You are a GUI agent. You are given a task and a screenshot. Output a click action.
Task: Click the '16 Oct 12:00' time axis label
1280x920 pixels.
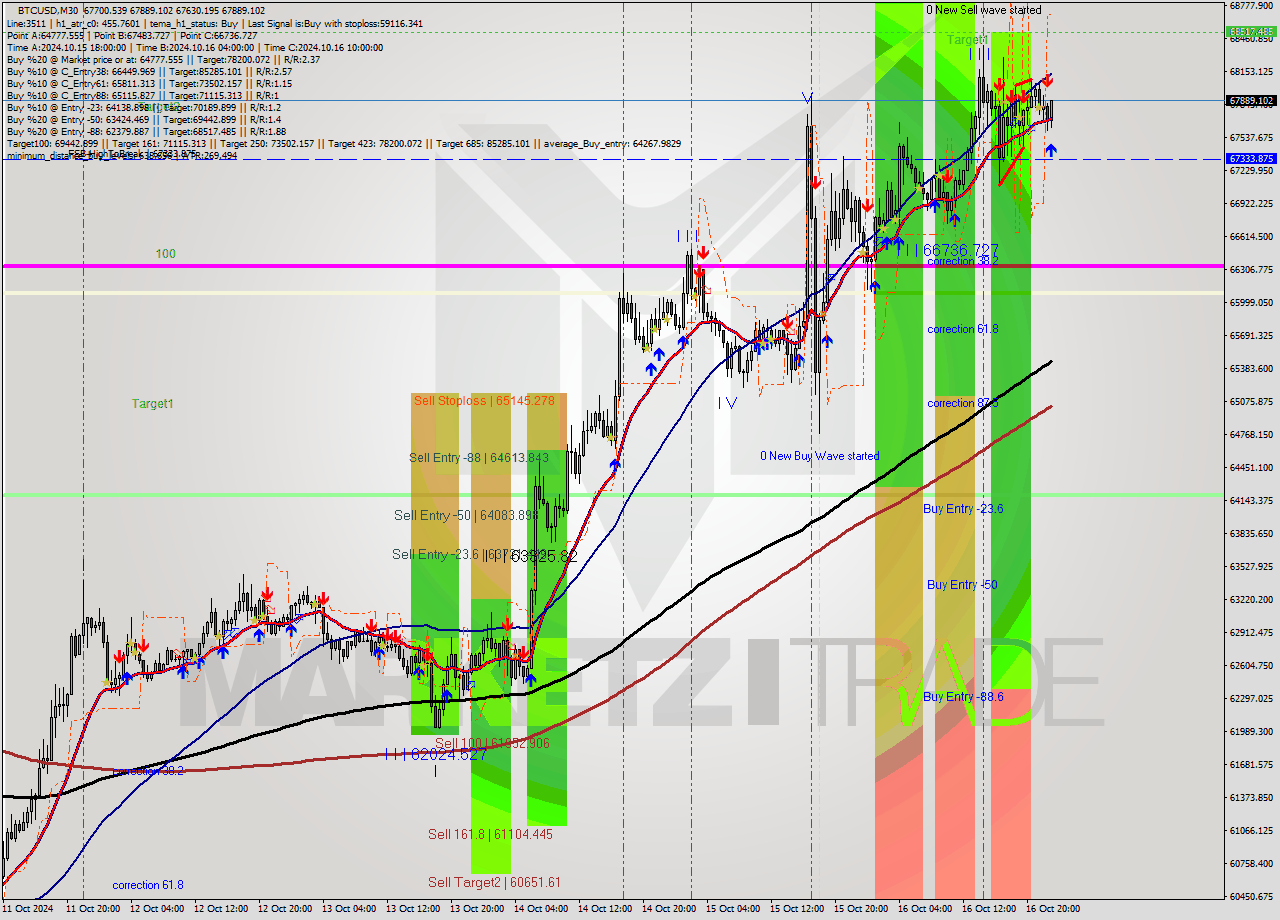click(989, 909)
